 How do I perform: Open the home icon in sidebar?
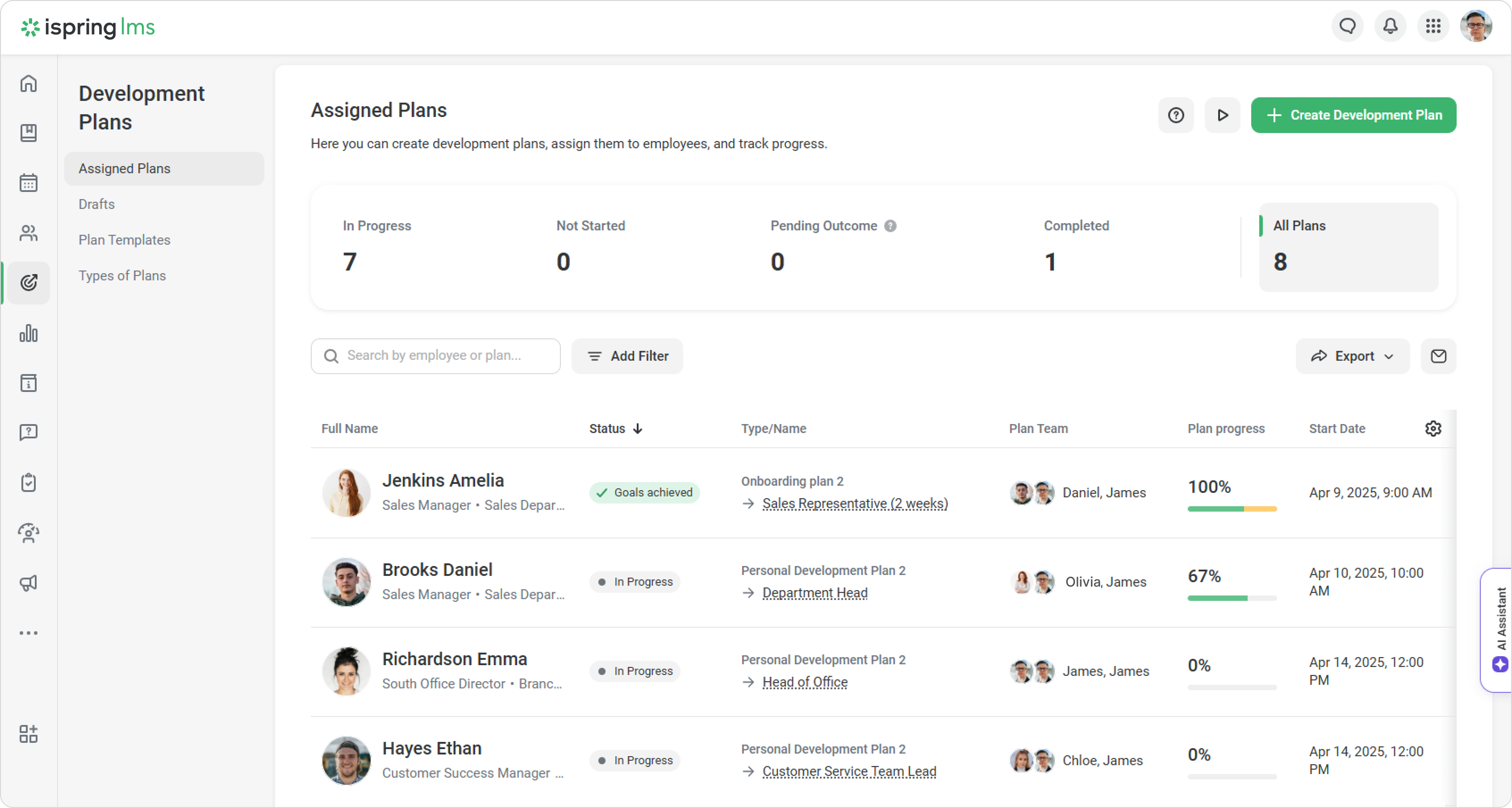28,83
